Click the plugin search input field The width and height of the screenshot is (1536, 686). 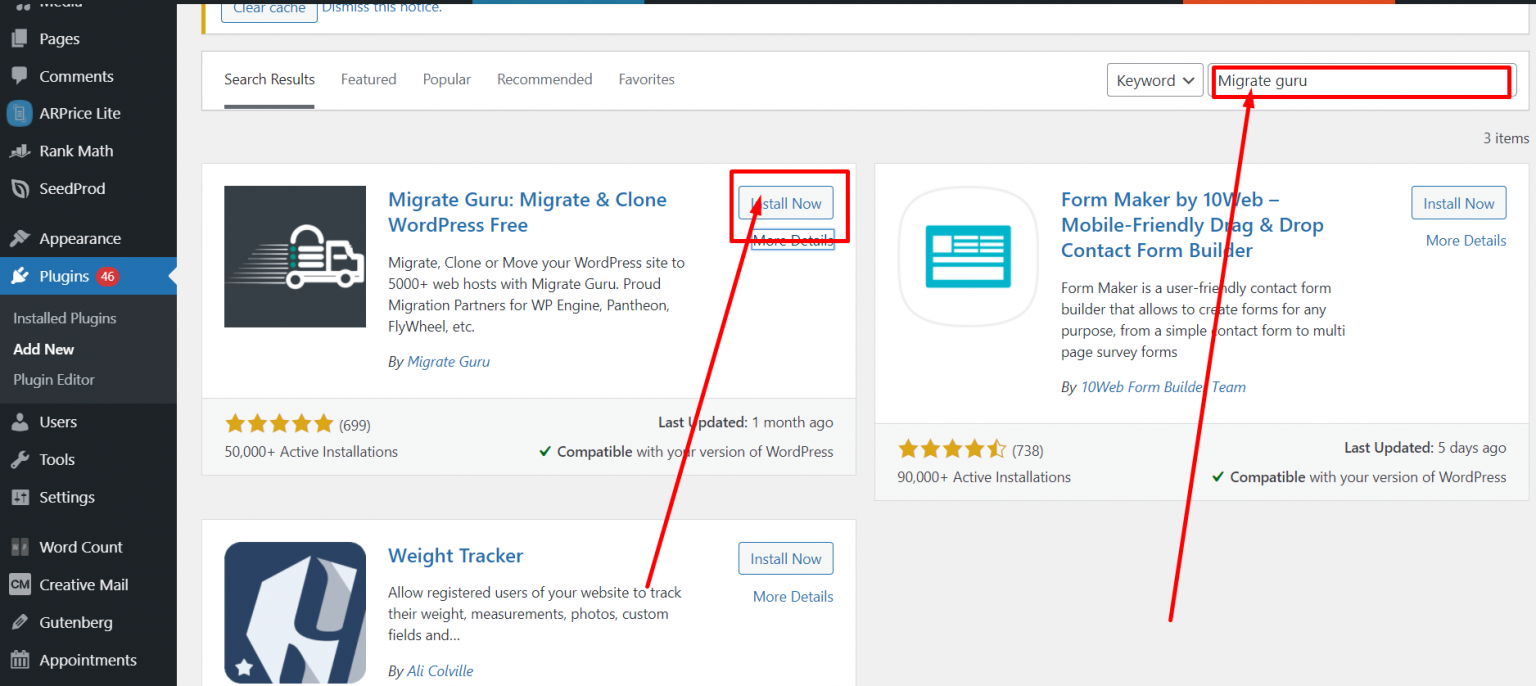pos(1360,82)
